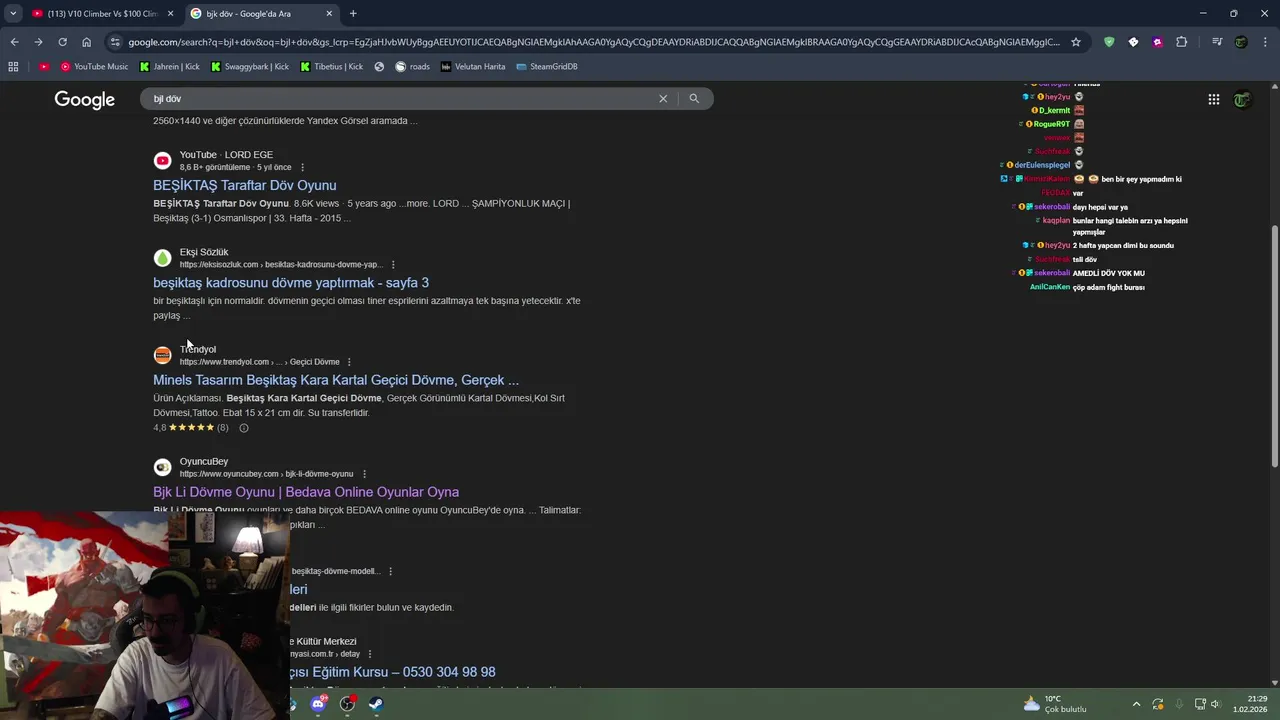
Task: Open a new browser tab
Action: pos(353,13)
